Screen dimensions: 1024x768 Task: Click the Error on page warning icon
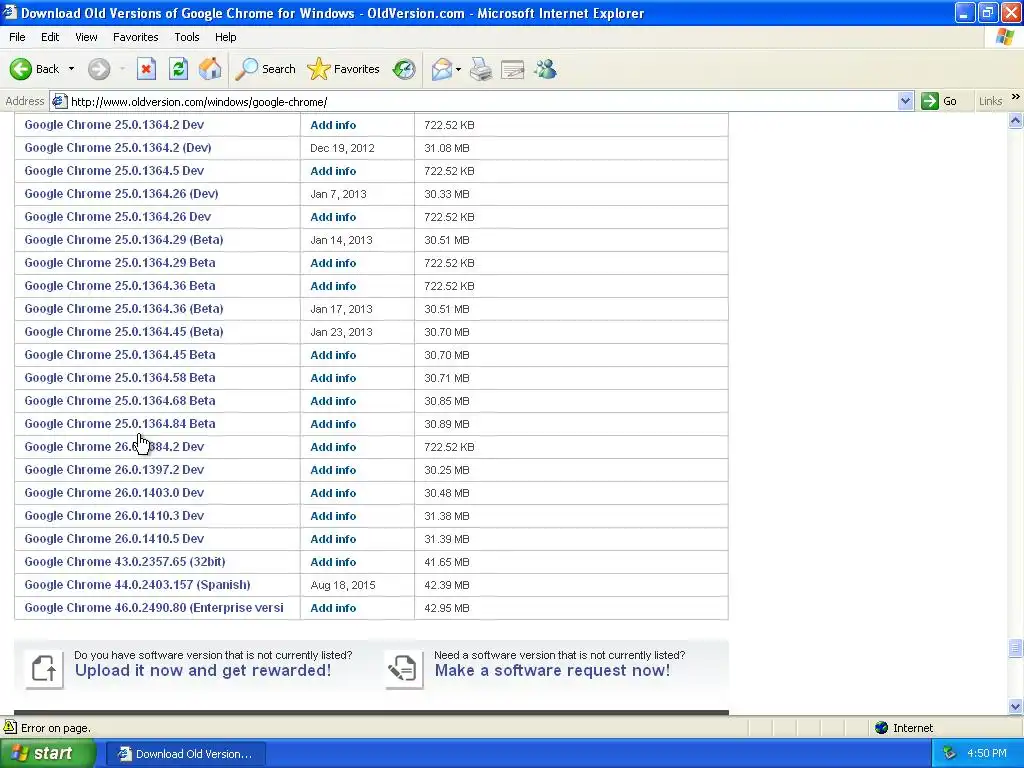10,727
